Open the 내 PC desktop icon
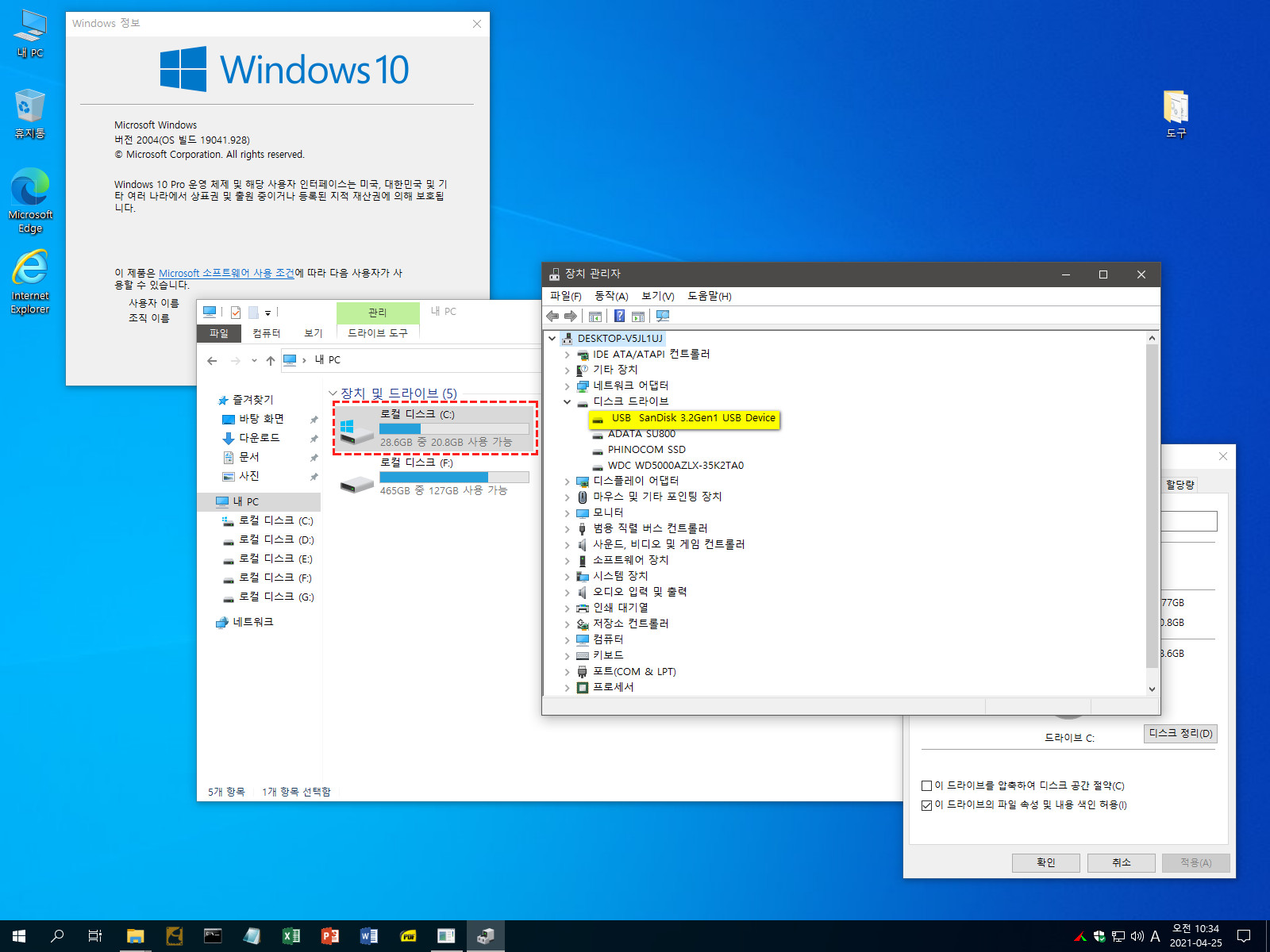Screen dimensions: 1270x952 [30, 34]
